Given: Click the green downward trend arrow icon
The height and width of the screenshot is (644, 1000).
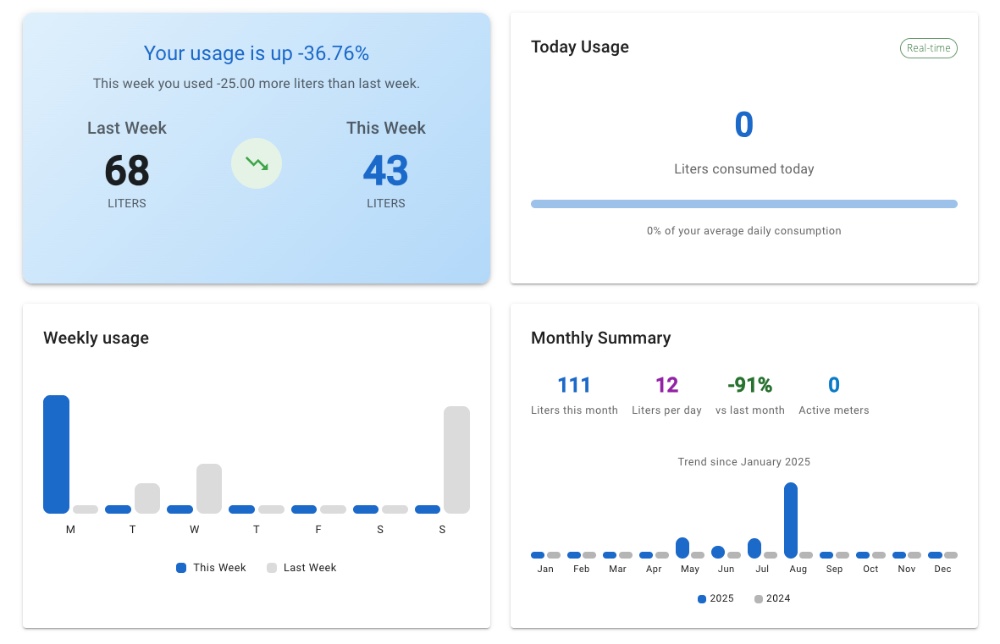Looking at the screenshot, I should (x=256, y=164).
